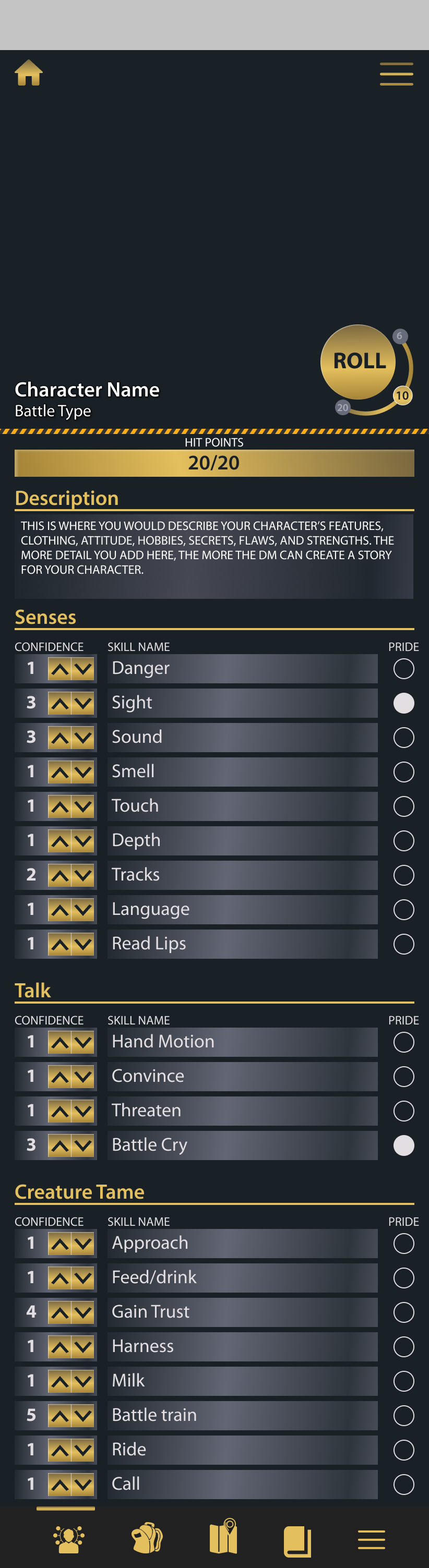Open the top hamburger menu
Viewport: 429px width, 1568px height.
[396, 74]
